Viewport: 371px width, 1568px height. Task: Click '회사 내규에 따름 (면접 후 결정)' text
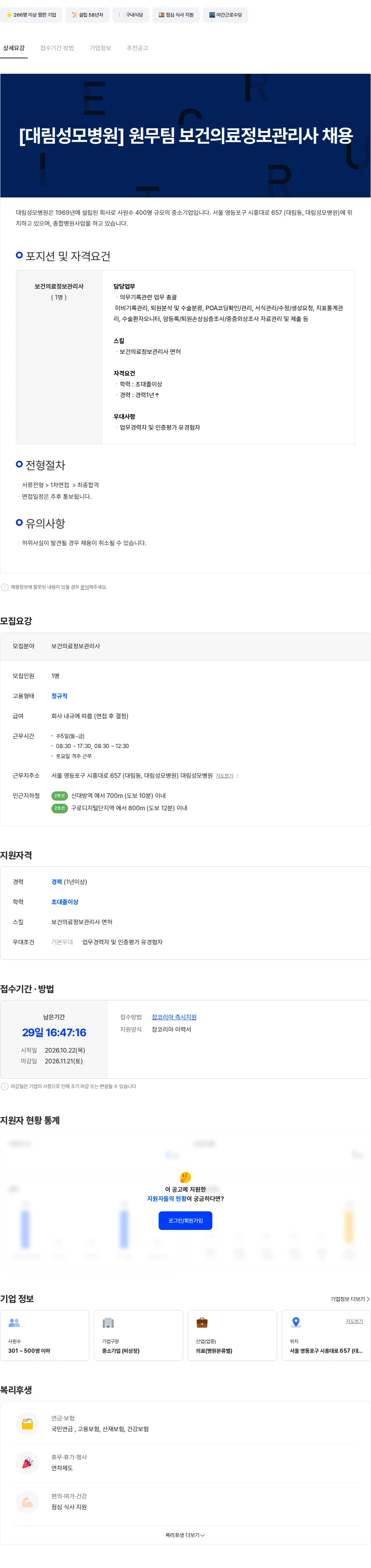point(90,716)
